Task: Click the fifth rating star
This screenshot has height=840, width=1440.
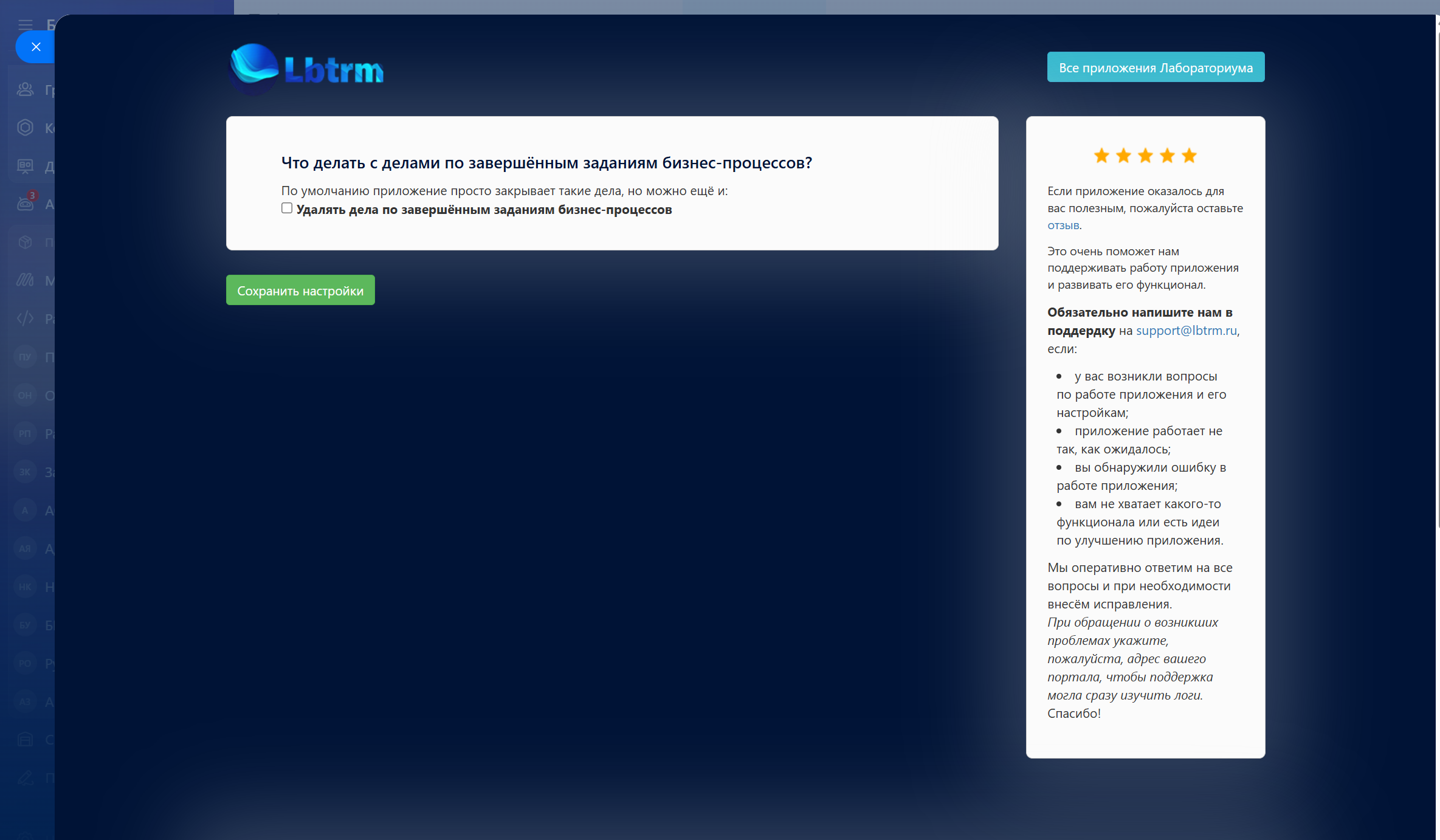Action: click(1189, 156)
